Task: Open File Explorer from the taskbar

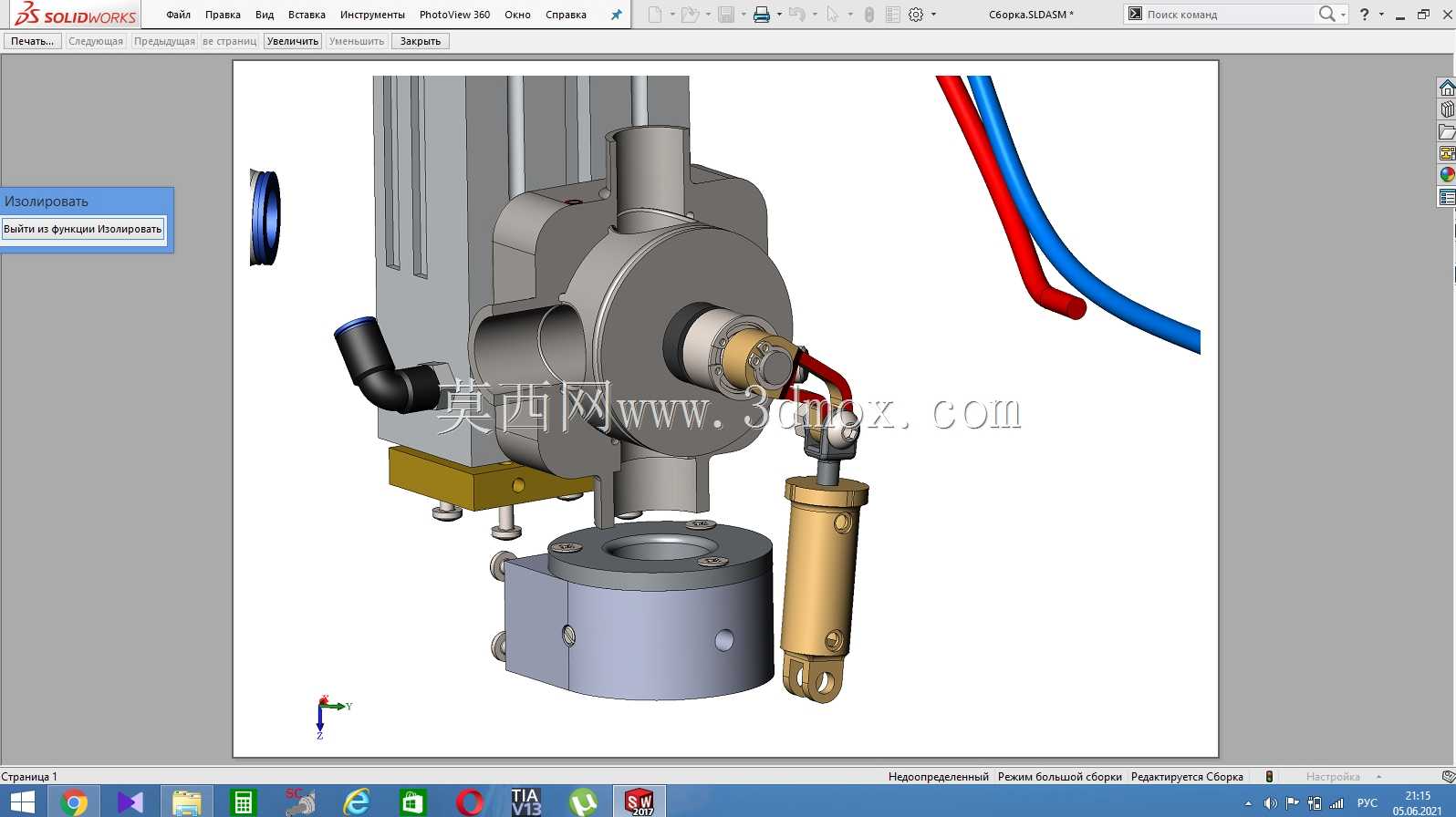Action: (x=187, y=802)
